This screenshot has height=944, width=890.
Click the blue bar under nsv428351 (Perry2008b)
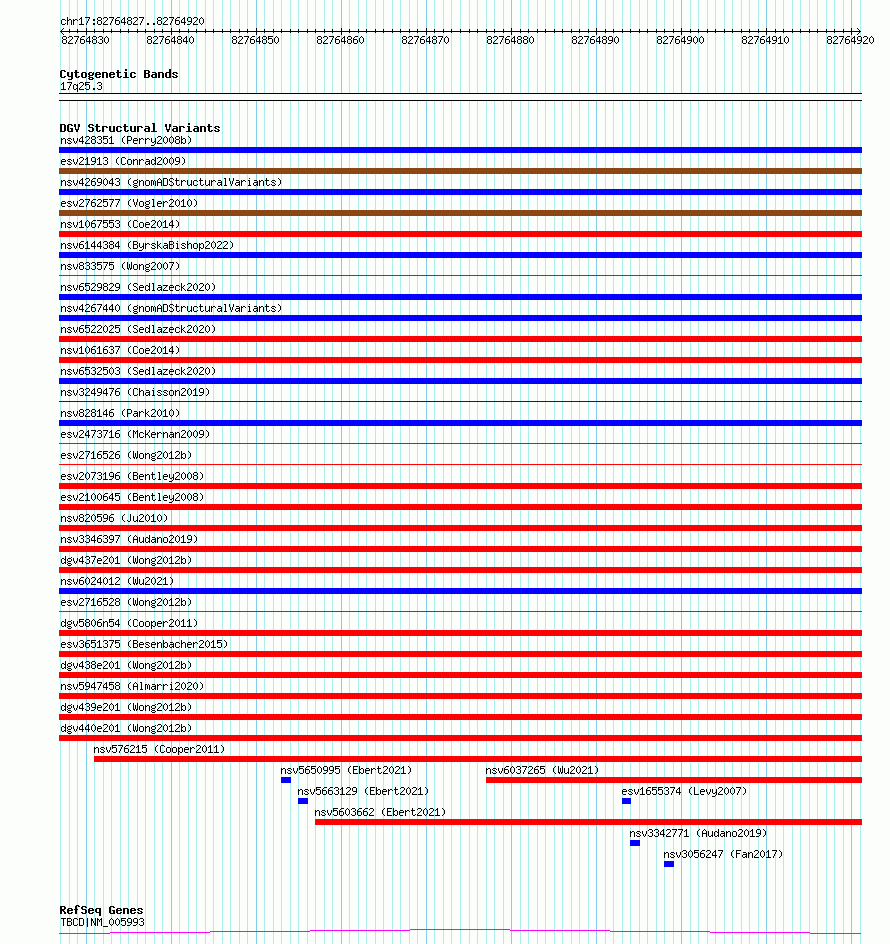tap(461, 150)
